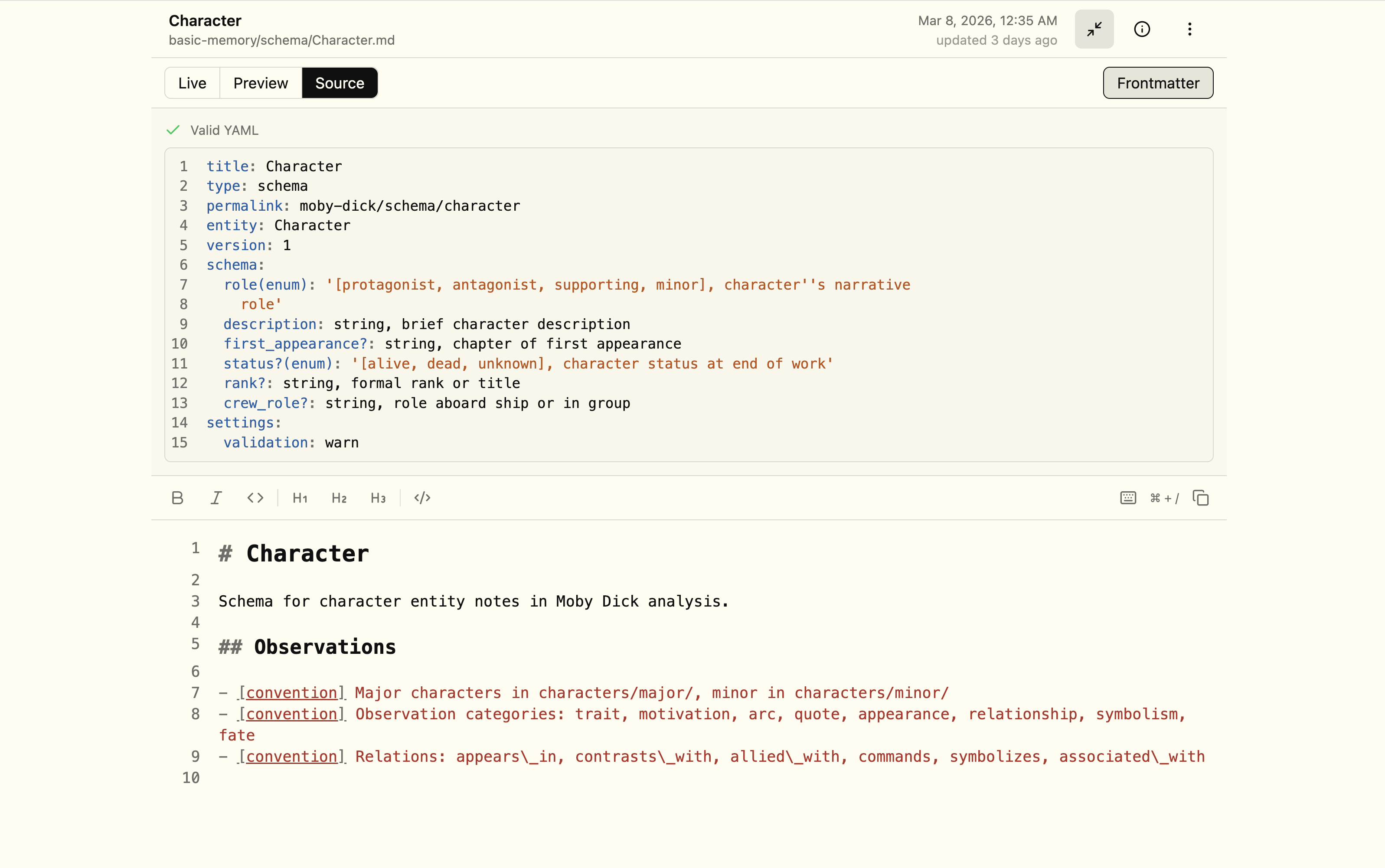Select the Source tab

click(x=339, y=83)
